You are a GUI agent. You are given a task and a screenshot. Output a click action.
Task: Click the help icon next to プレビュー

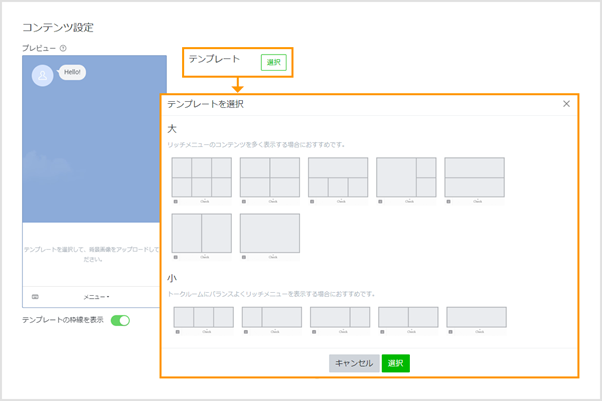click(63, 48)
